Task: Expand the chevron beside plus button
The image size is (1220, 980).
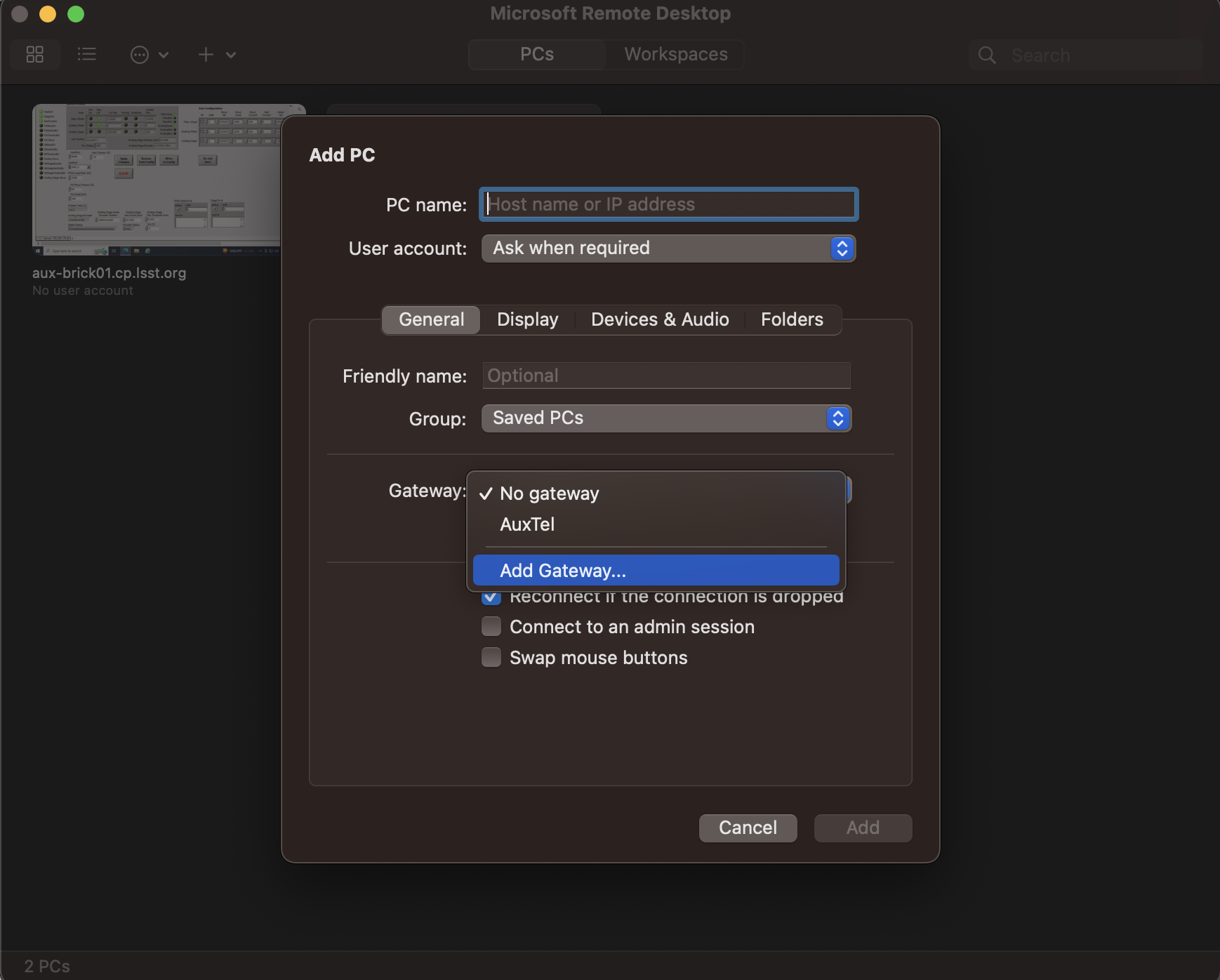Action: [x=231, y=55]
